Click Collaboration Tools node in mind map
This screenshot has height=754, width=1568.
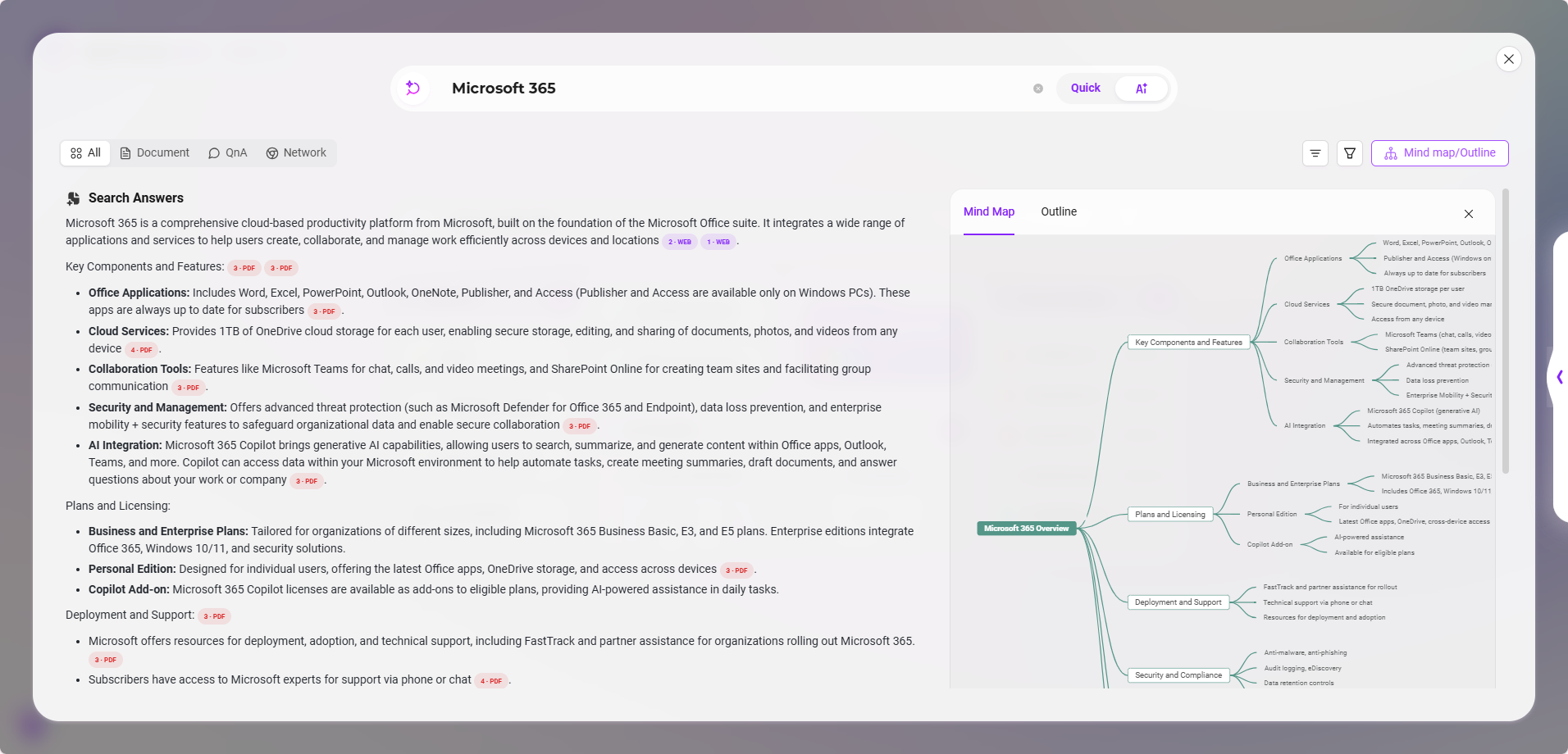pos(1313,342)
